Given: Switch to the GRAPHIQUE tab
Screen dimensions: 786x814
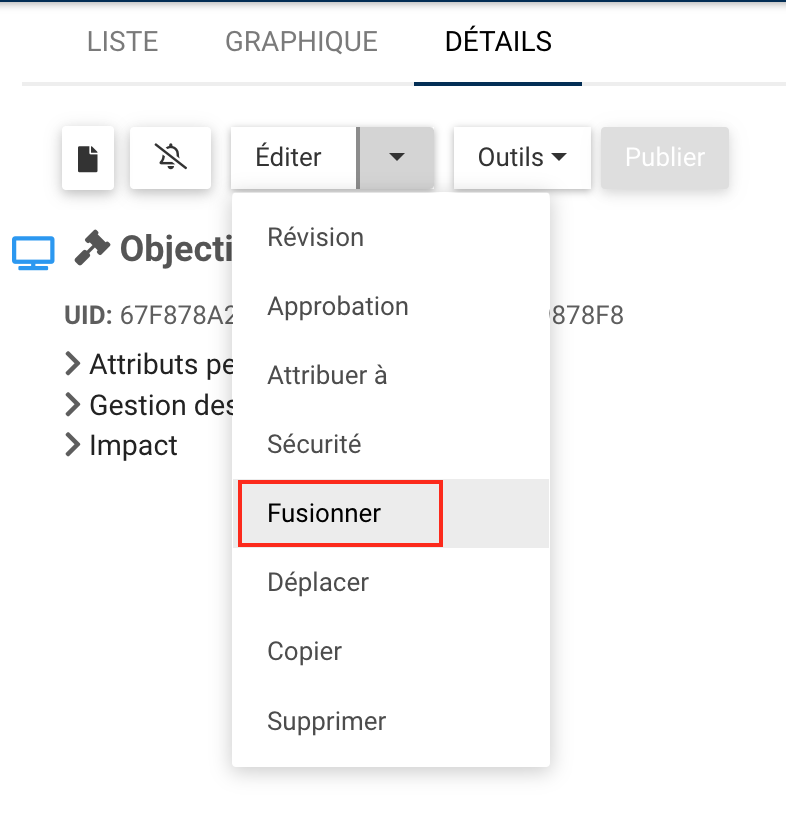Looking at the screenshot, I should tap(301, 42).
